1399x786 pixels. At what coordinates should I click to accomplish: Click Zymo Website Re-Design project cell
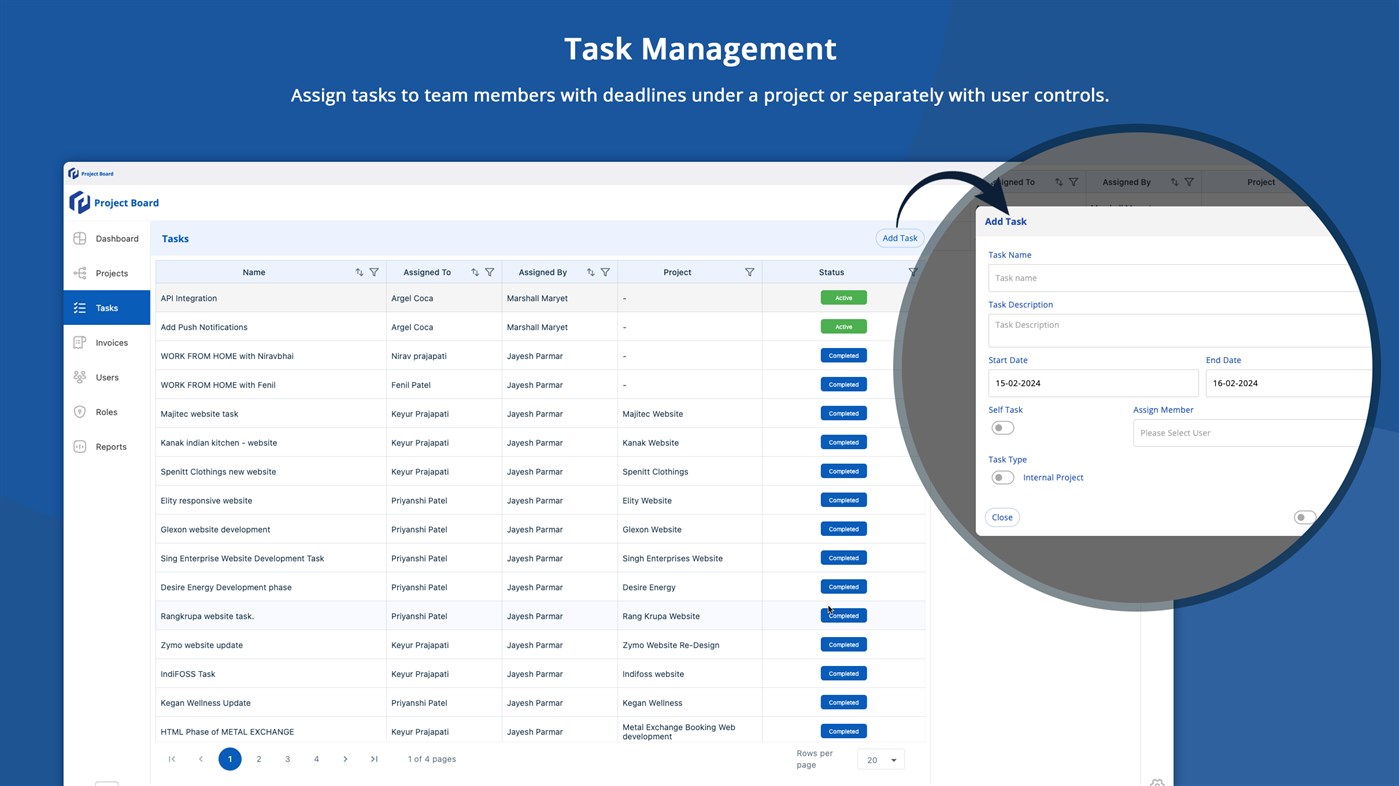[671, 645]
